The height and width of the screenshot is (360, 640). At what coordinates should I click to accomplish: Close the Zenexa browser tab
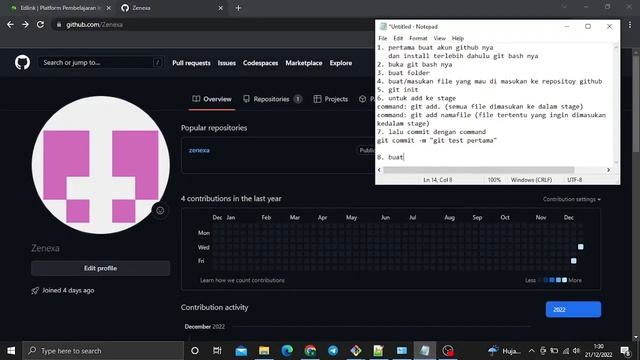[x=220, y=8]
